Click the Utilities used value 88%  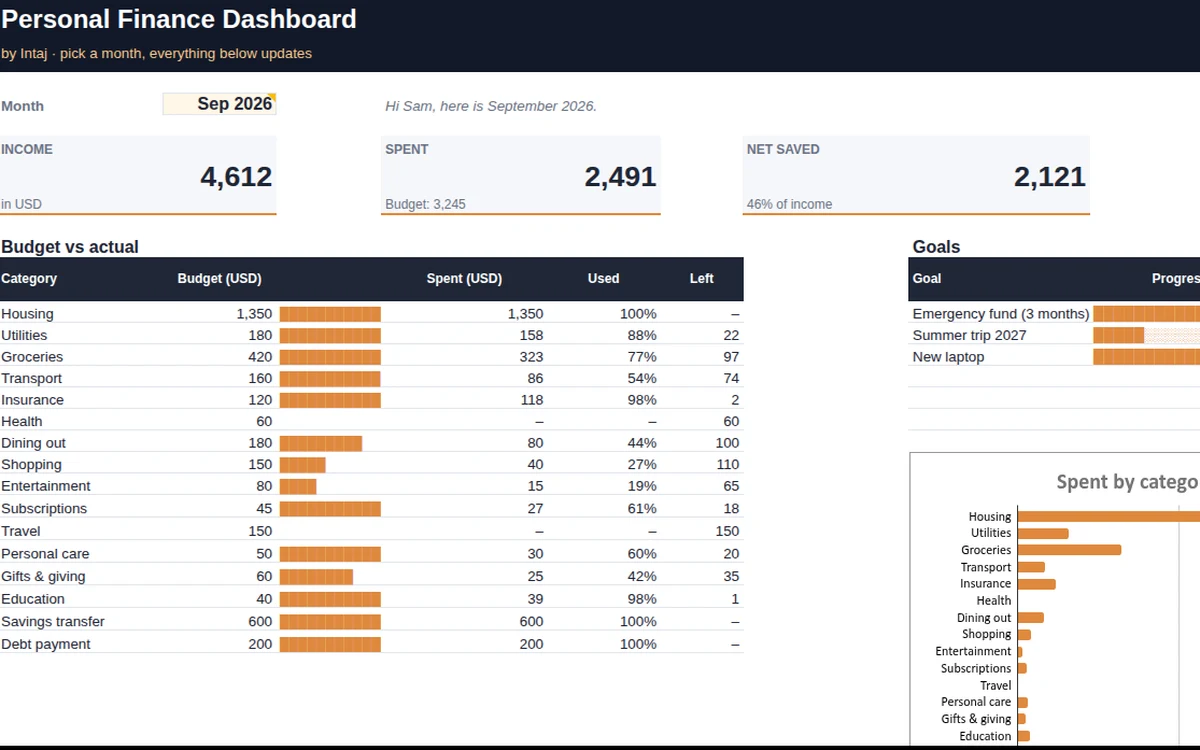[x=642, y=335]
